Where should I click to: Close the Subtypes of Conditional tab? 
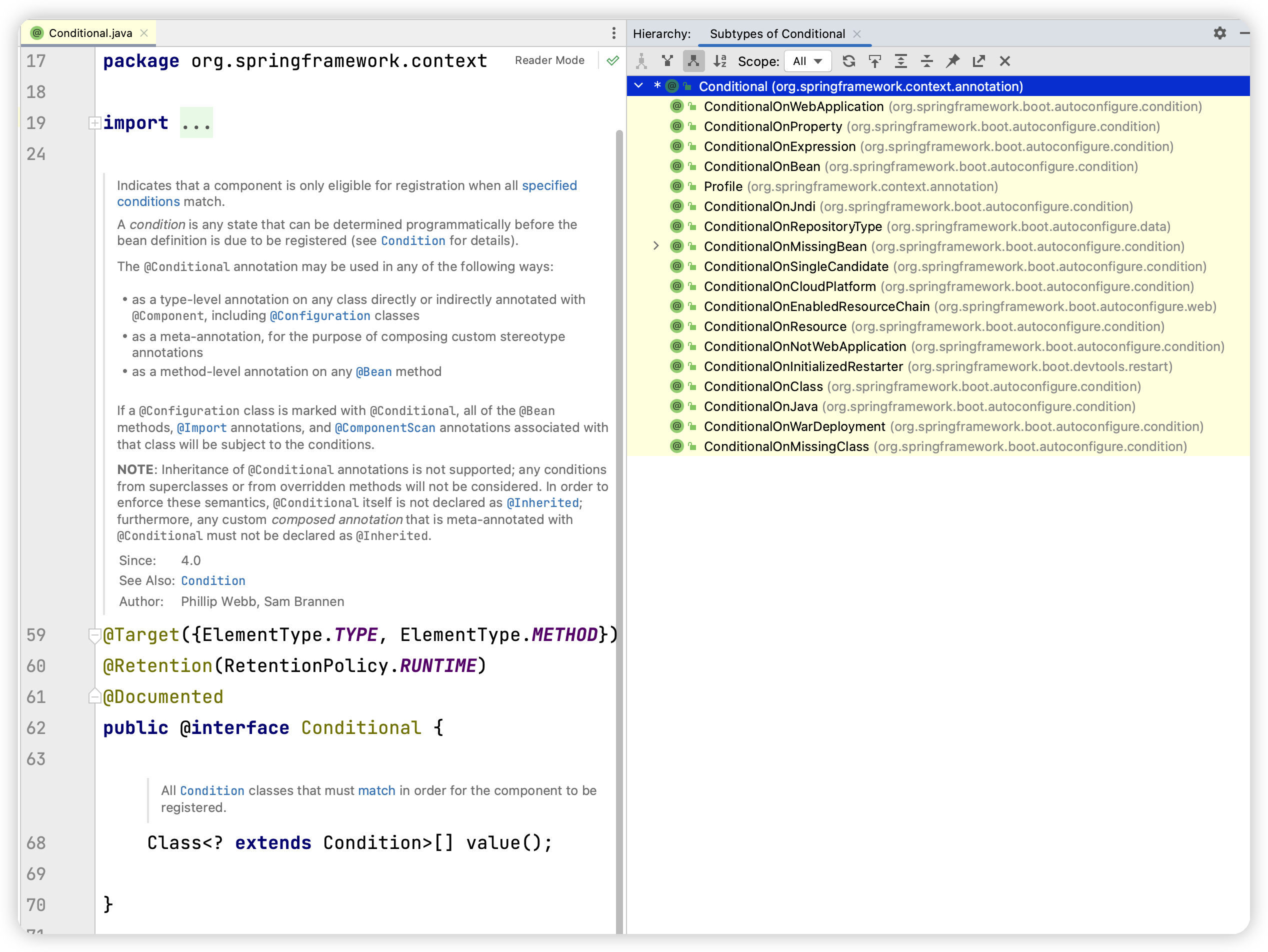pos(857,34)
